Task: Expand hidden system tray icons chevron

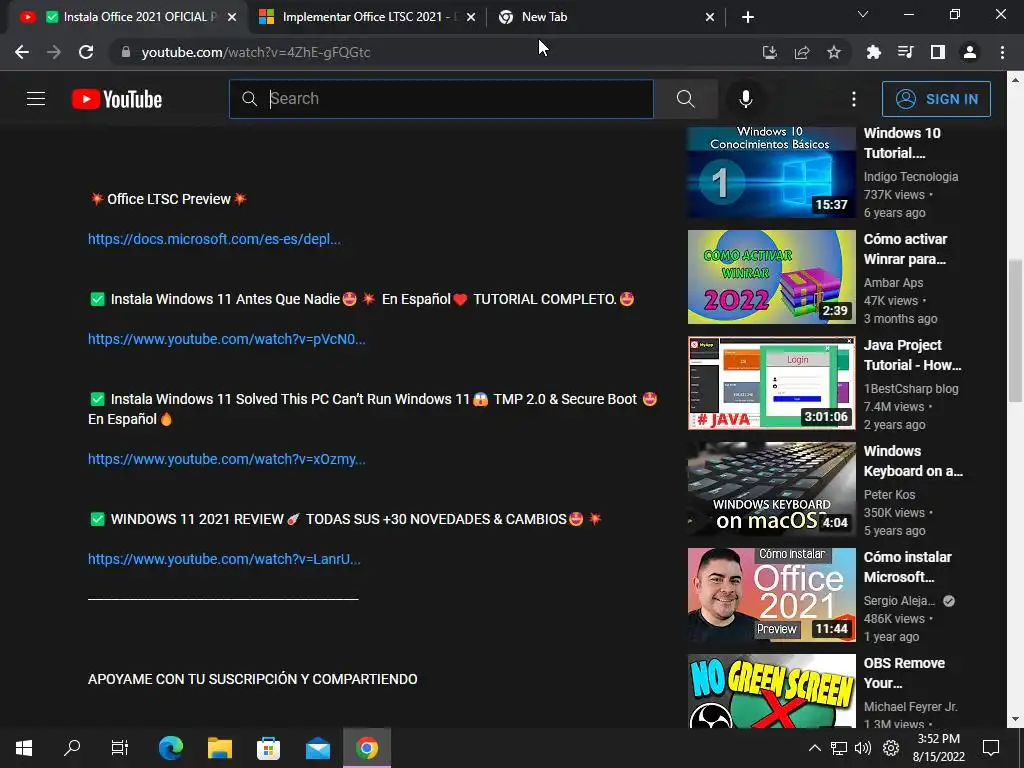Action: coord(814,748)
